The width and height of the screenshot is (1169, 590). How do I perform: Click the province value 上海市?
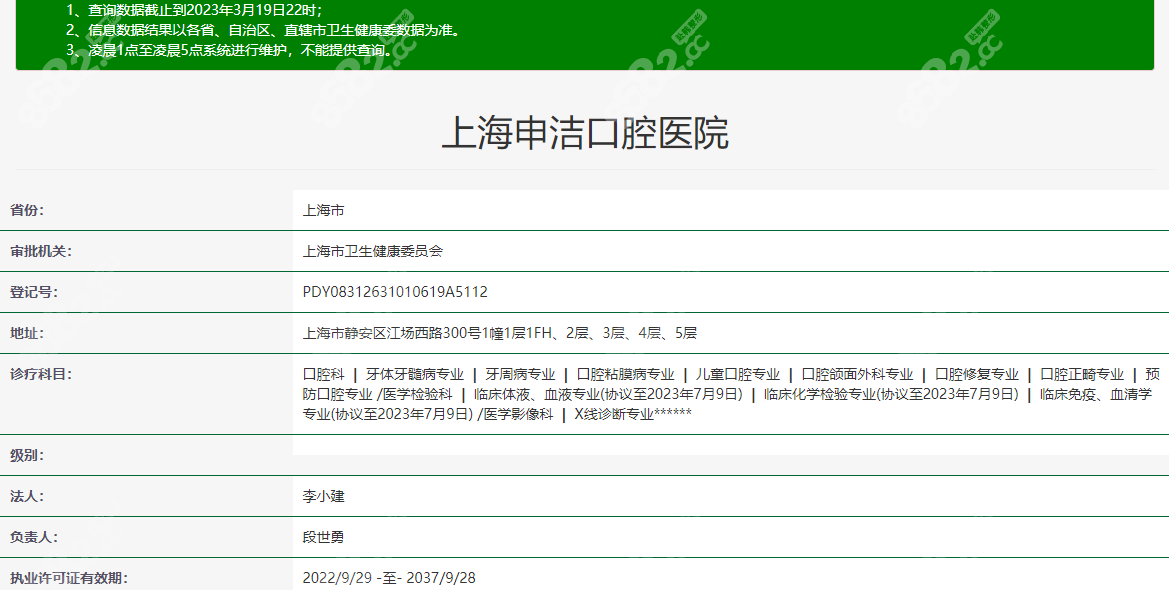(x=323, y=211)
